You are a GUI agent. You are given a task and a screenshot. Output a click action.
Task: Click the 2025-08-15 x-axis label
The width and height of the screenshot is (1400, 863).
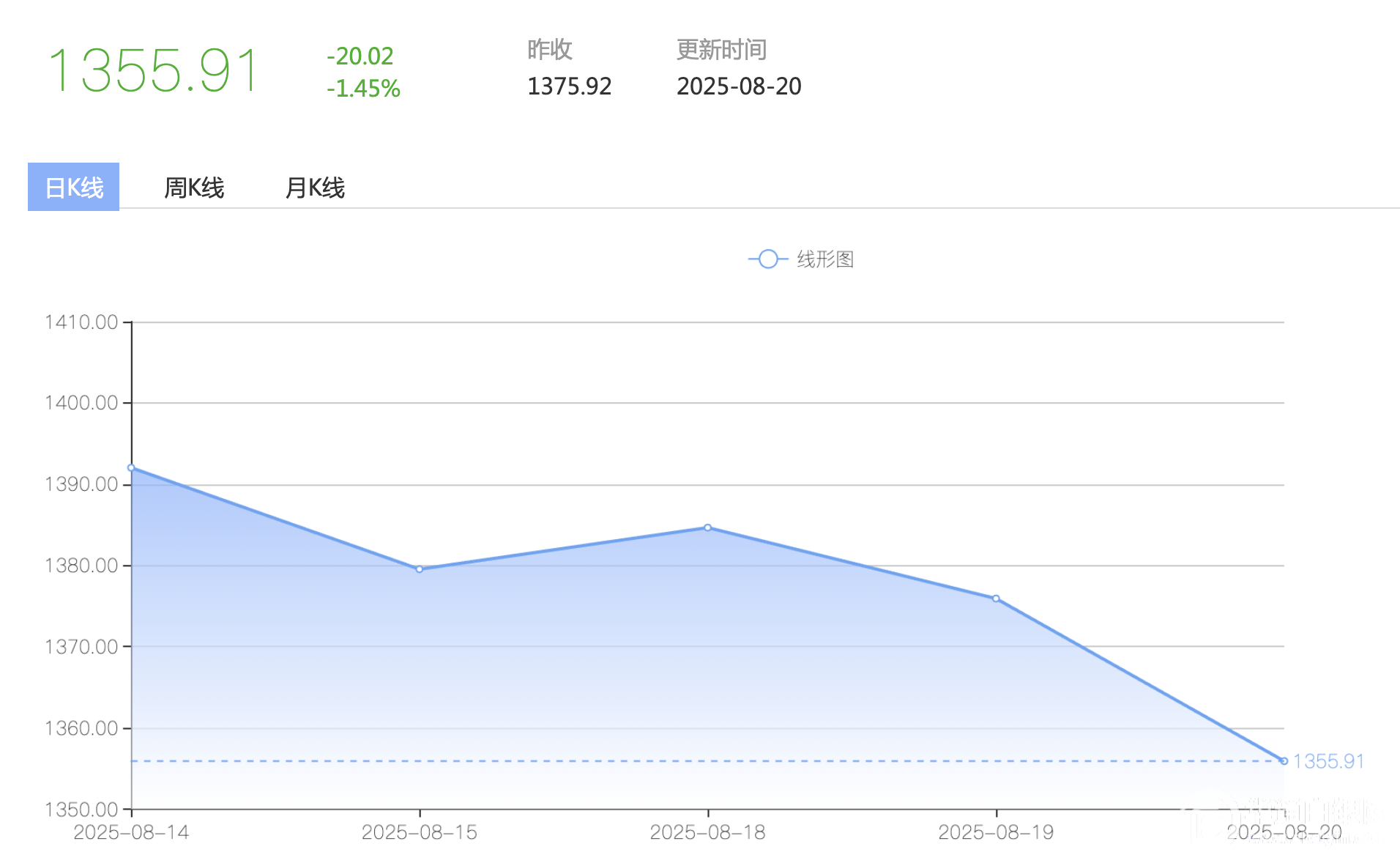point(420,832)
